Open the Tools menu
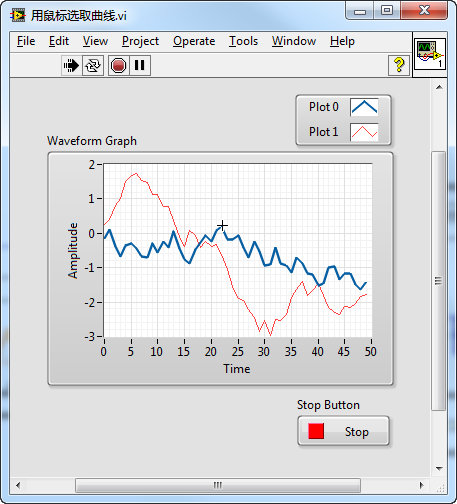This screenshot has width=457, height=504. [x=243, y=41]
